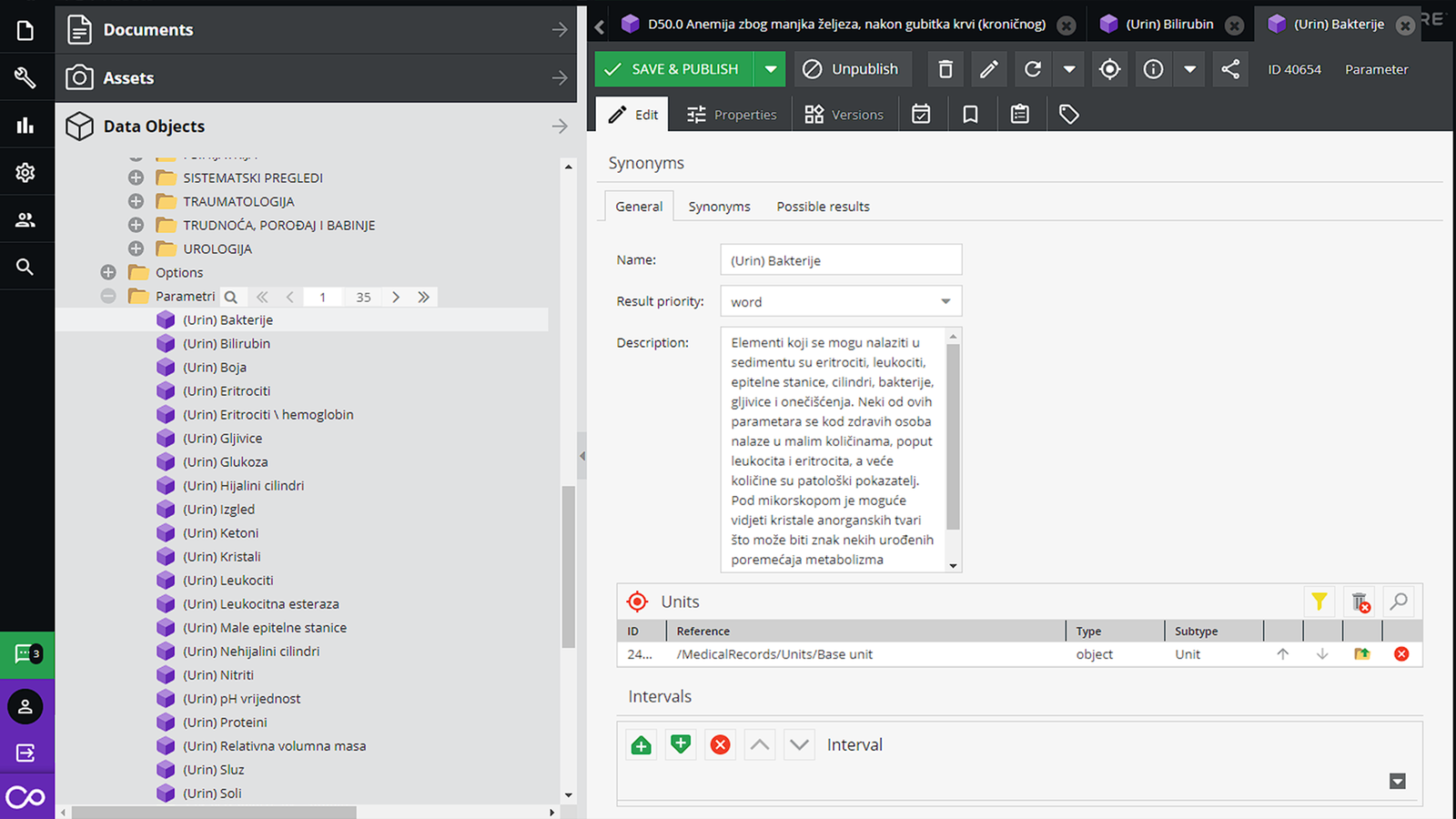1456x819 pixels.
Task: Open the Save & Publish dropdown arrow
Action: [x=770, y=69]
